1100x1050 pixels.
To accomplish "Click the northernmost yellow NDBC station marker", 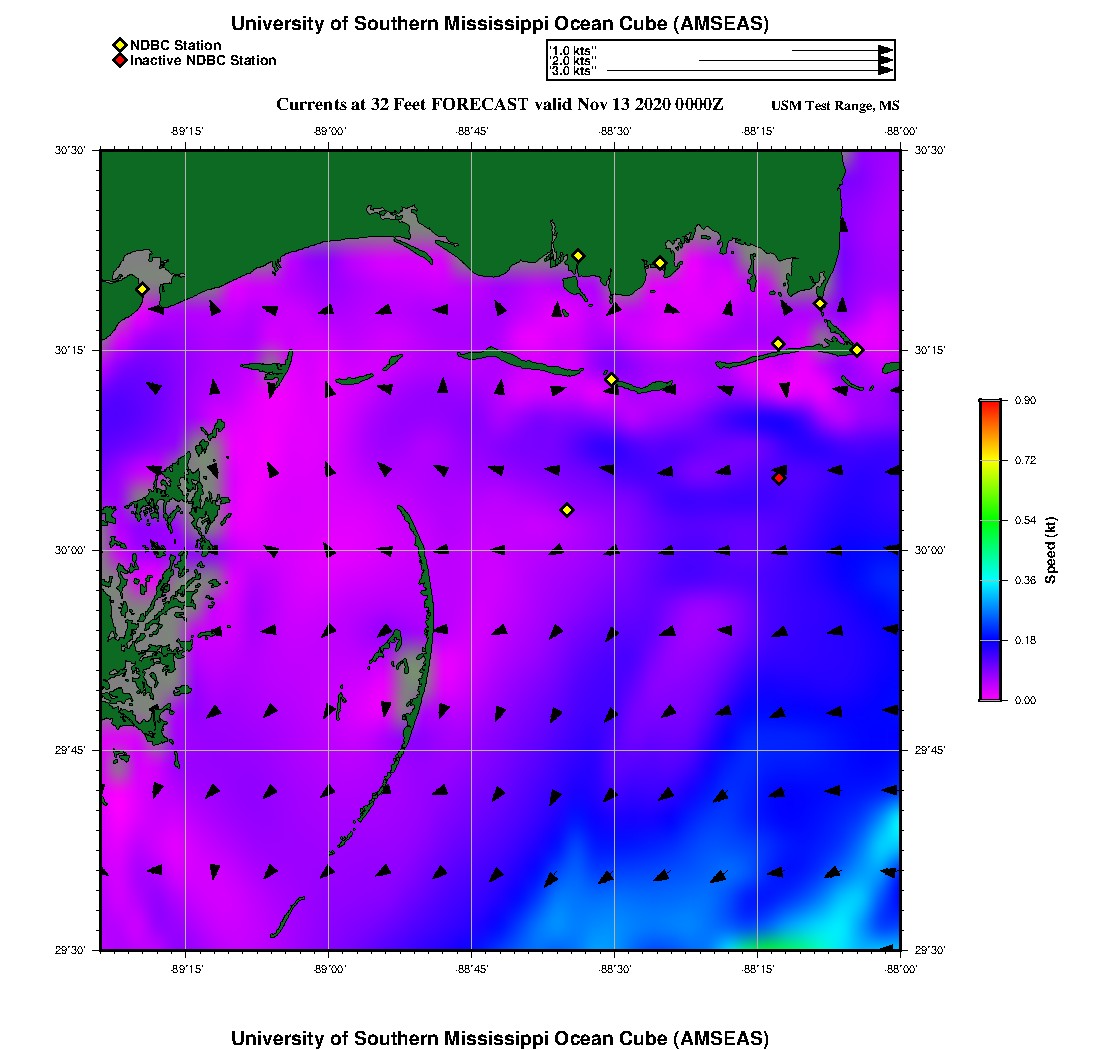I will [x=578, y=255].
